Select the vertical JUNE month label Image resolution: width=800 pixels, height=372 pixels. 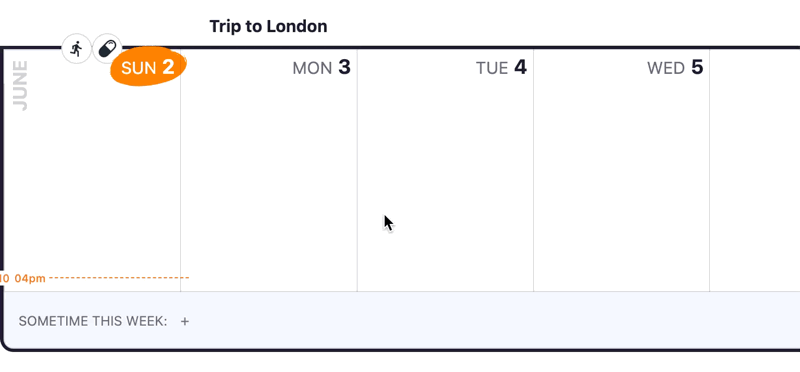[20, 85]
